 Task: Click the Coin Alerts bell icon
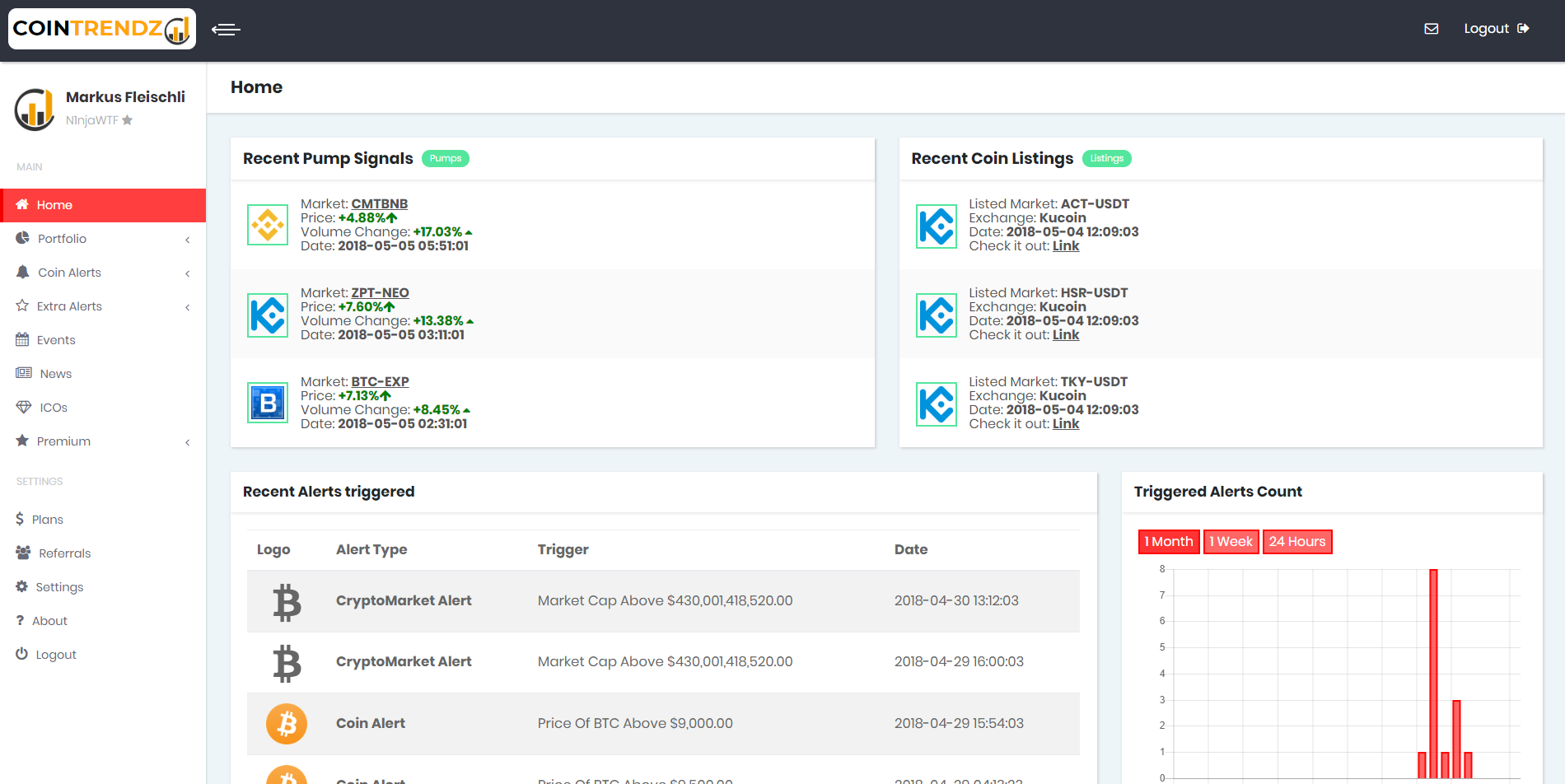pos(22,272)
